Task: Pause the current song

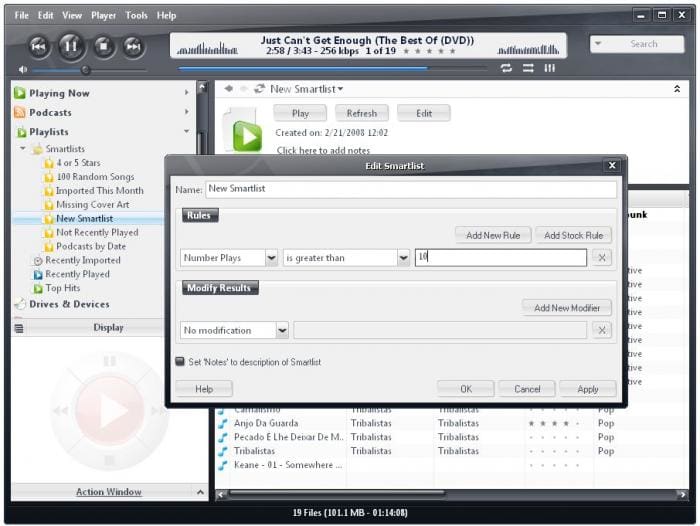Action: (x=71, y=46)
